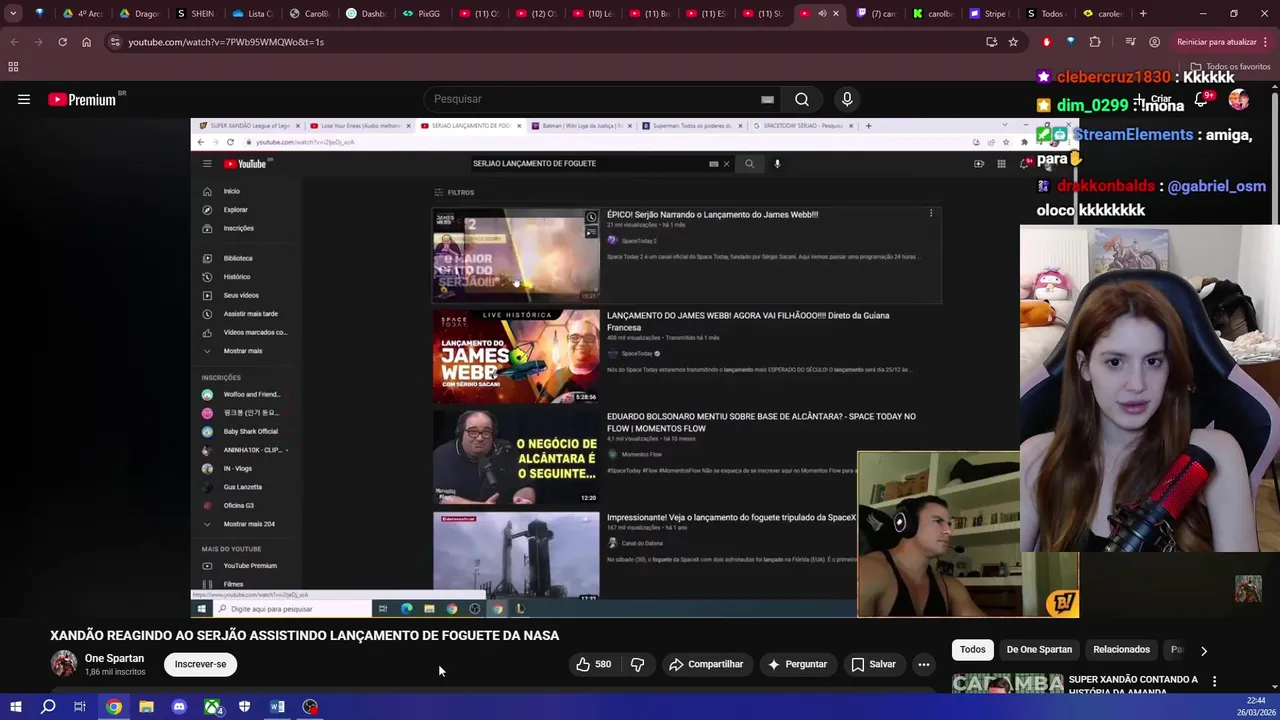Viewport: 1280px width, 720px height.
Task: Open the recommended video thumbnail
Action: 1007,684
